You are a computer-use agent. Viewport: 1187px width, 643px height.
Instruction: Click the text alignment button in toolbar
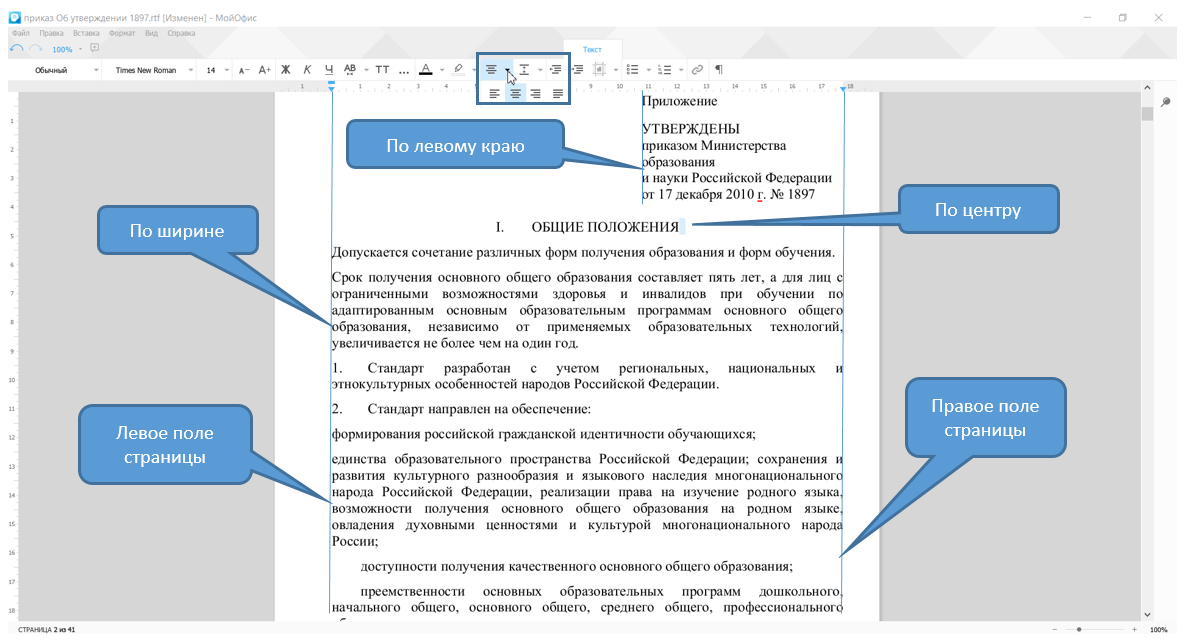click(491, 70)
